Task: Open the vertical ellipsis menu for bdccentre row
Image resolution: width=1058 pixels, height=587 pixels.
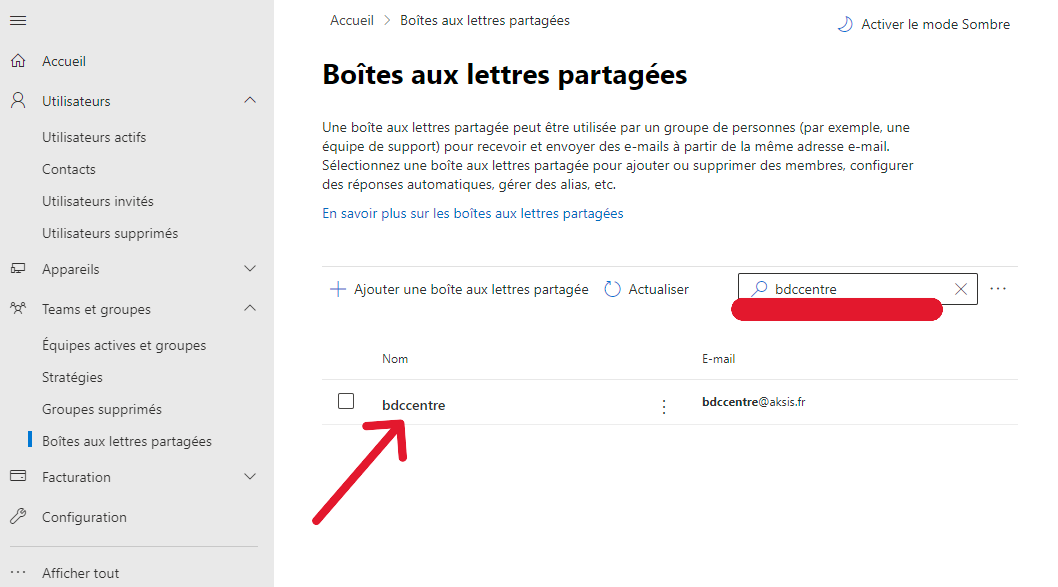Action: [x=664, y=406]
